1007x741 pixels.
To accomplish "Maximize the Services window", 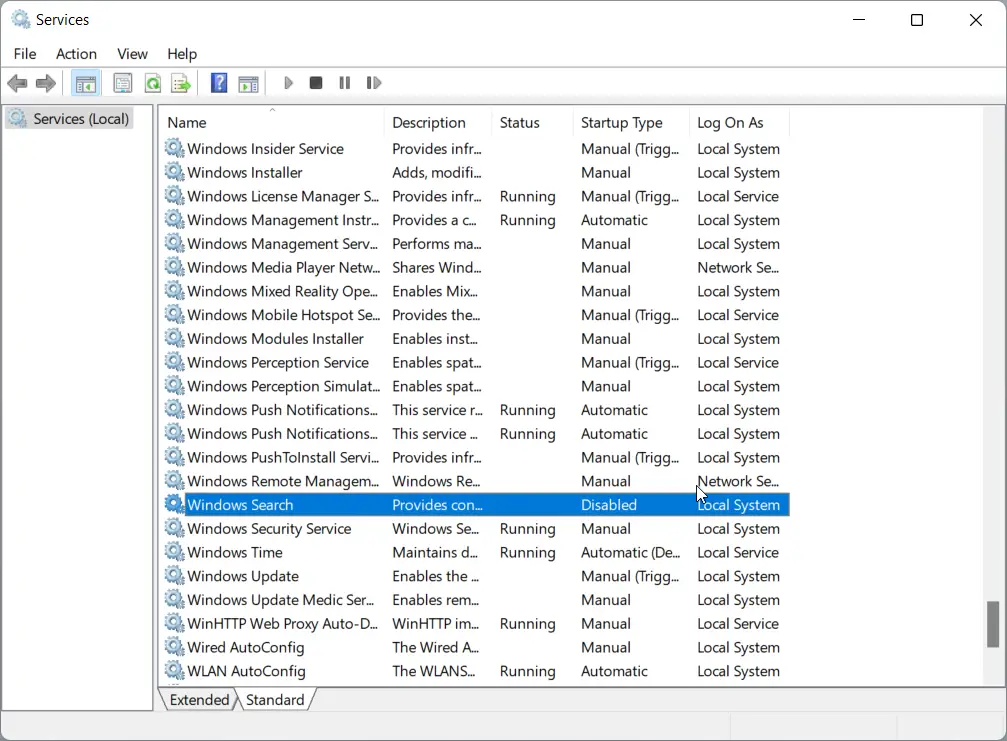I will [x=917, y=20].
